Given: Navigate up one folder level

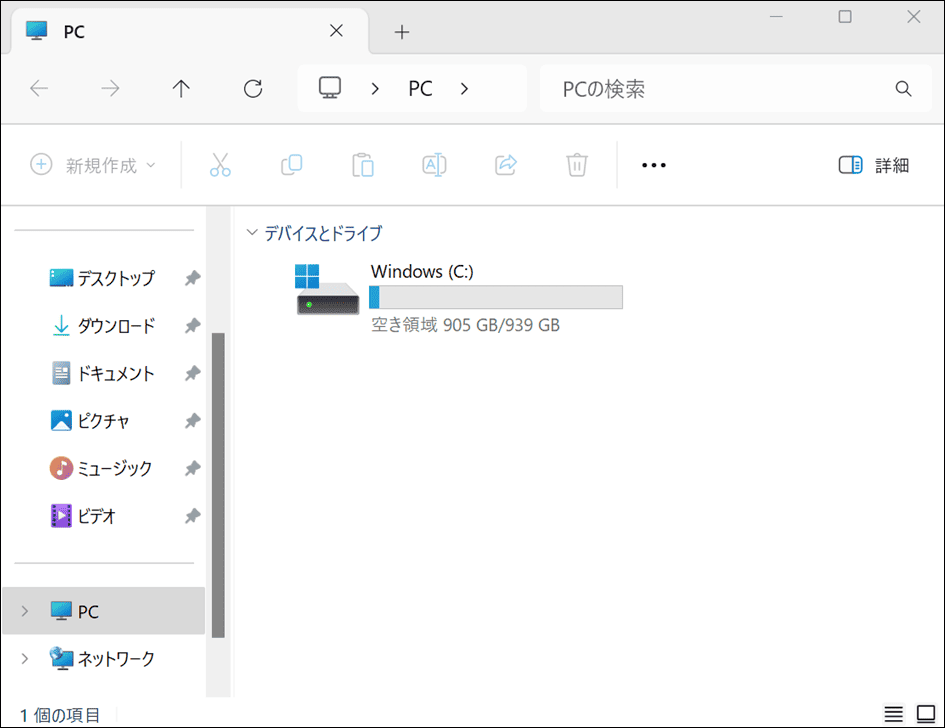Looking at the screenshot, I should (x=181, y=89).
